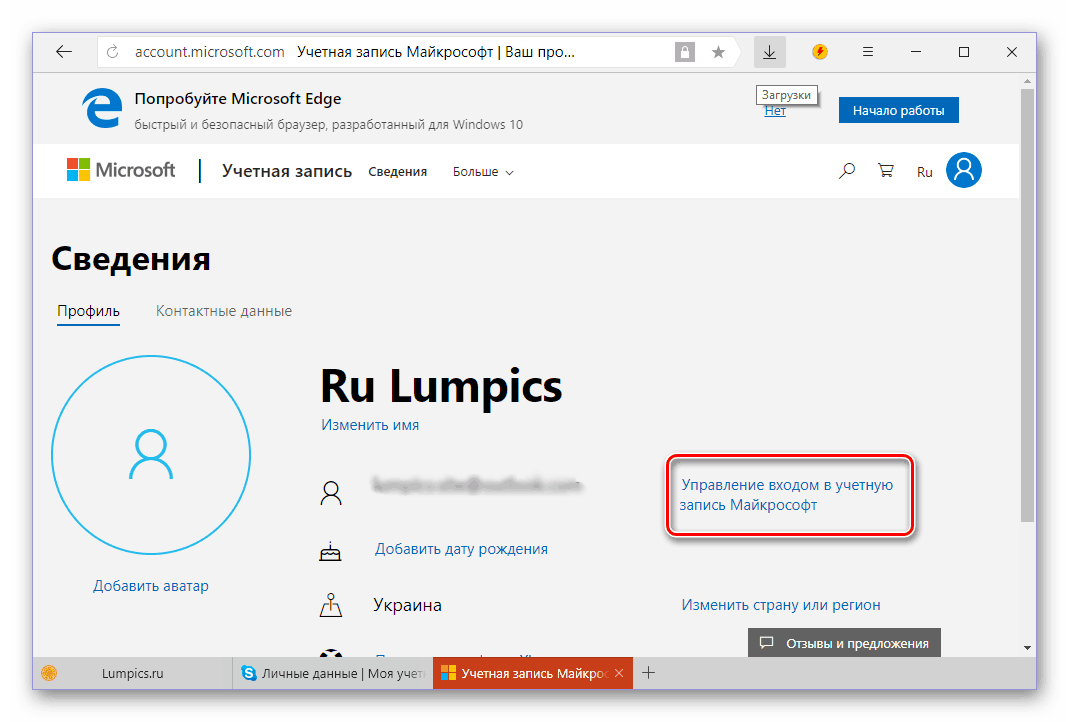The width and height of the screenshot is (1069, 722).
Task: Open the browser hamburger menu
Action: point(868,52)
